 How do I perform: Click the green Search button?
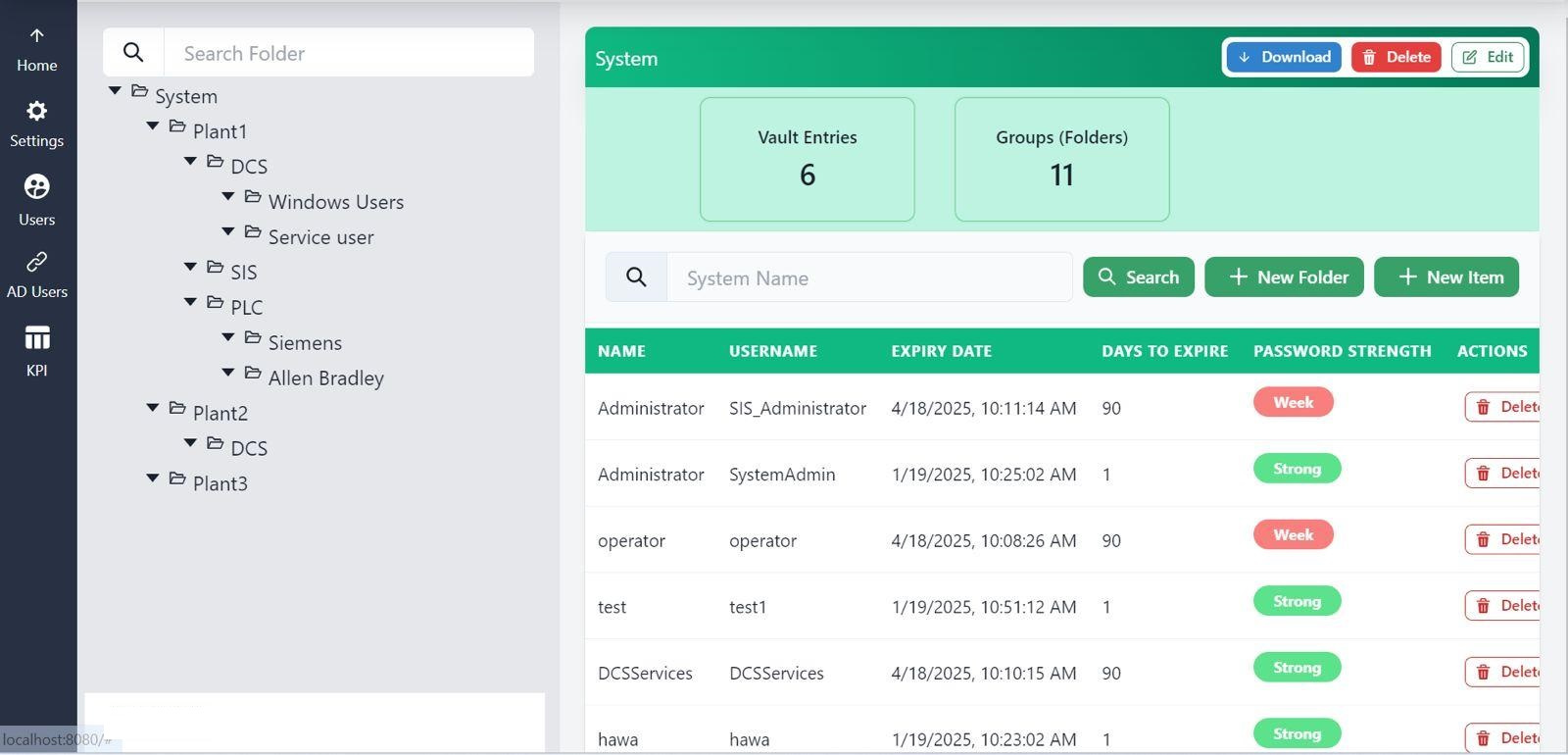tap(1138, 277)
